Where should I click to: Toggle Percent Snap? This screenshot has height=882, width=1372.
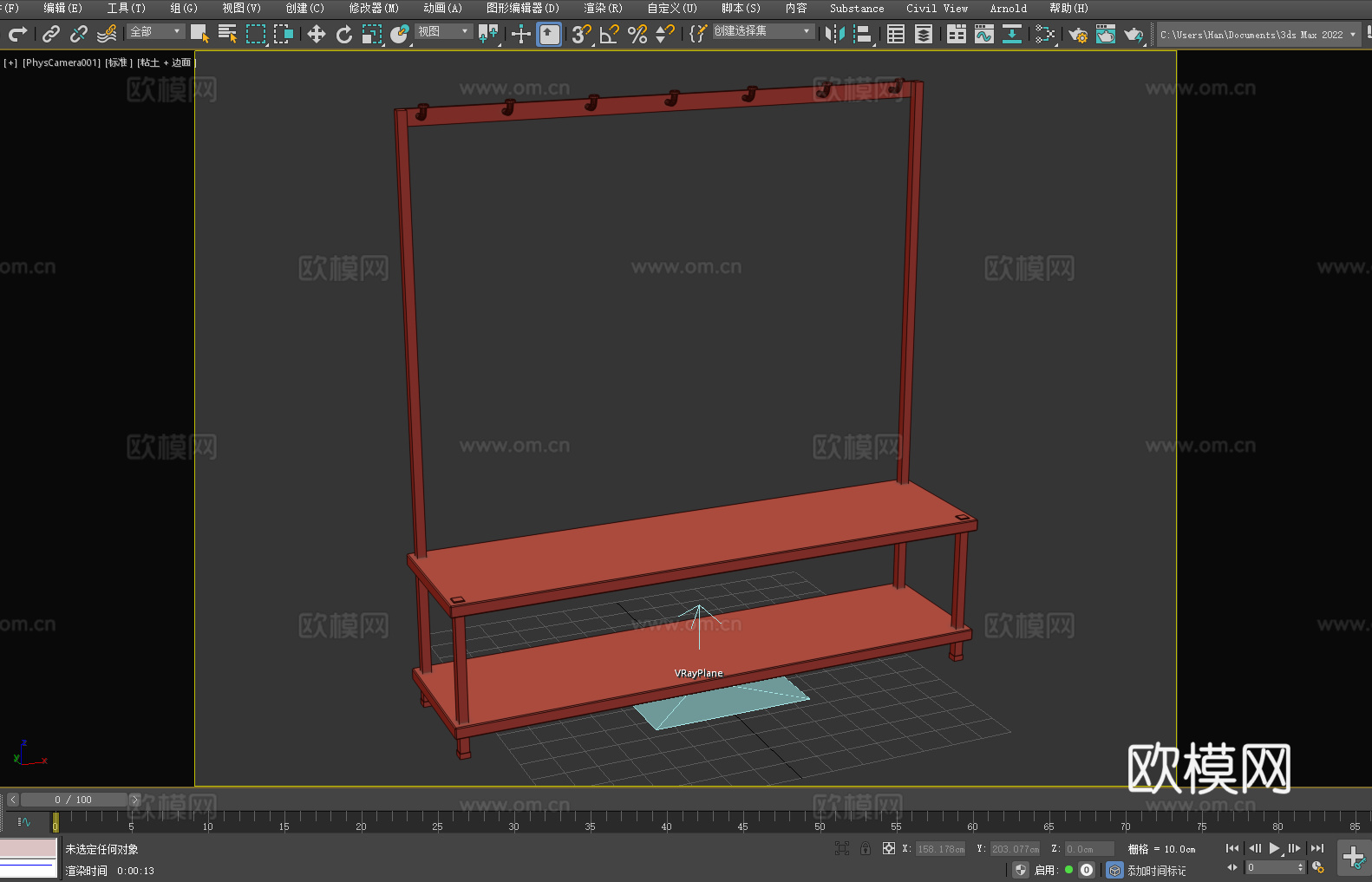[637, 34]
